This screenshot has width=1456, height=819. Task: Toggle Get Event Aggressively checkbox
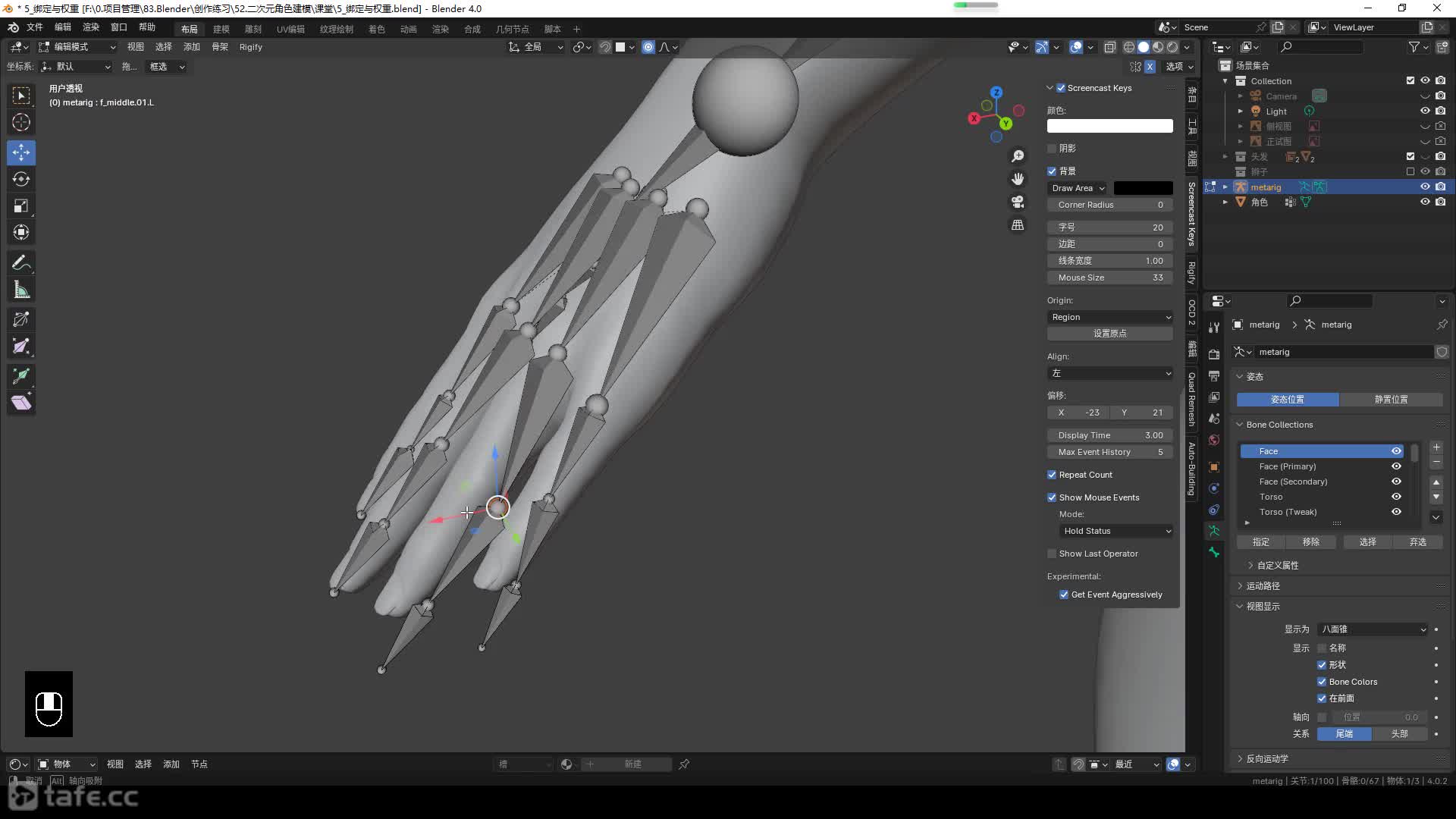click(1064, 595)
